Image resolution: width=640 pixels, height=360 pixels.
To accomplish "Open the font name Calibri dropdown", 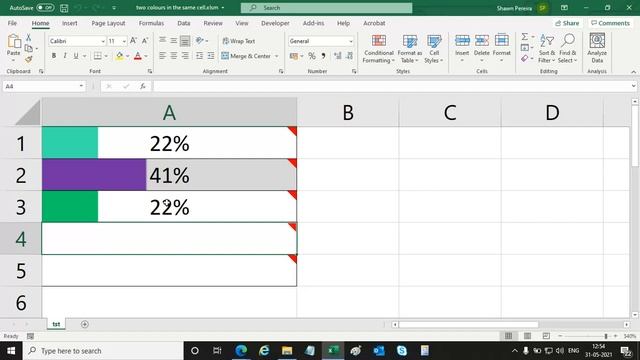I will [103, 41].
